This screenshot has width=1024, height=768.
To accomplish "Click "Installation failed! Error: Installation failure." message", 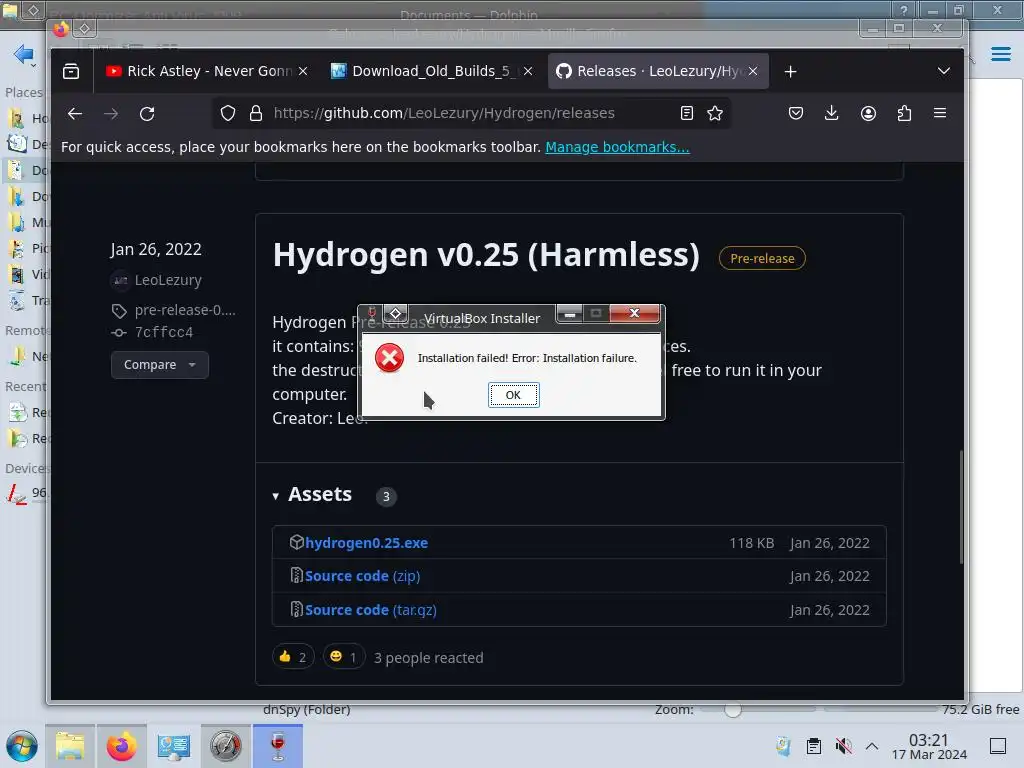I will 527,358.
